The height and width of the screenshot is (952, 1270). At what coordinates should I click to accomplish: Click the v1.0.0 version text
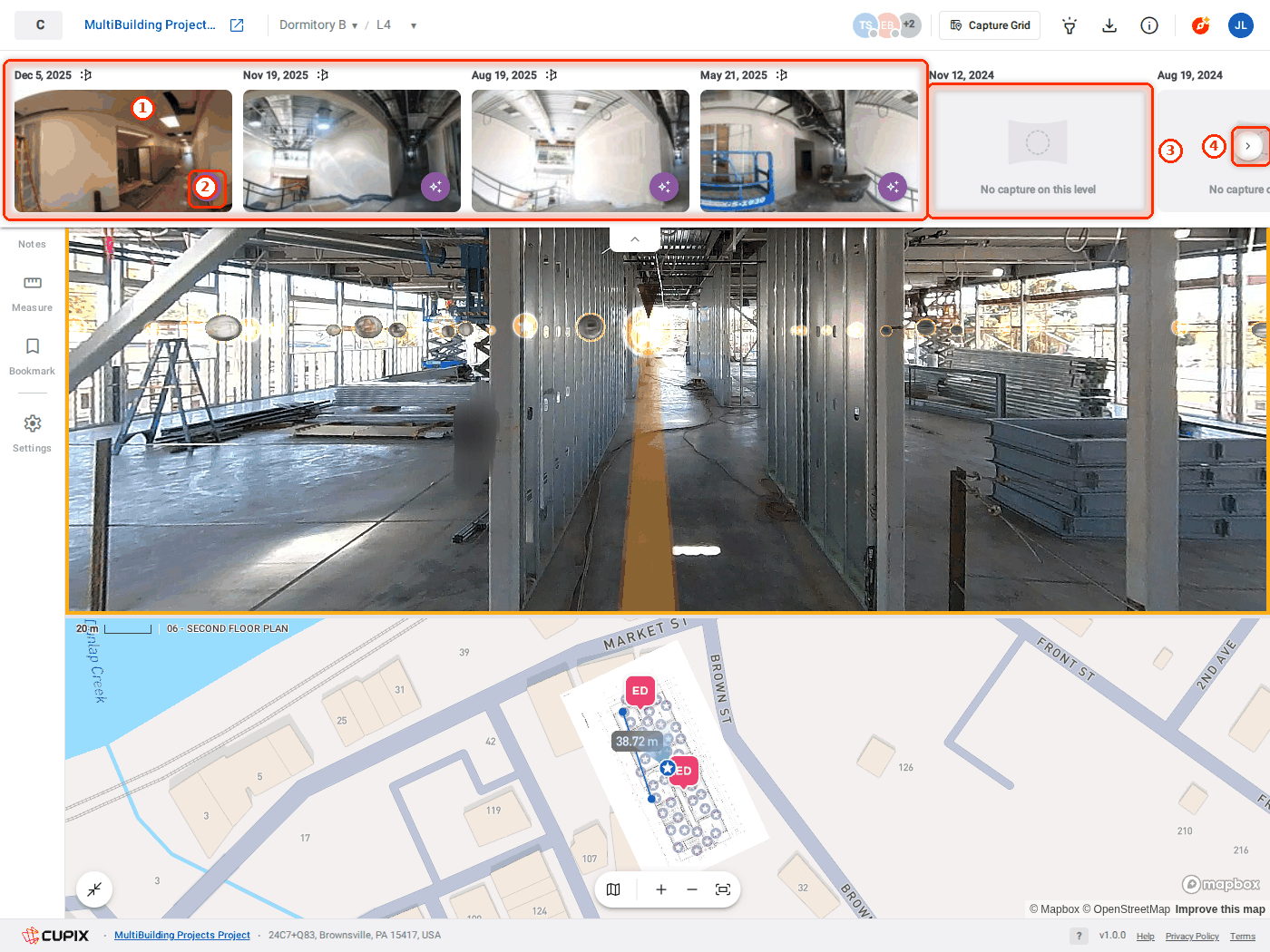(1112, 936)
